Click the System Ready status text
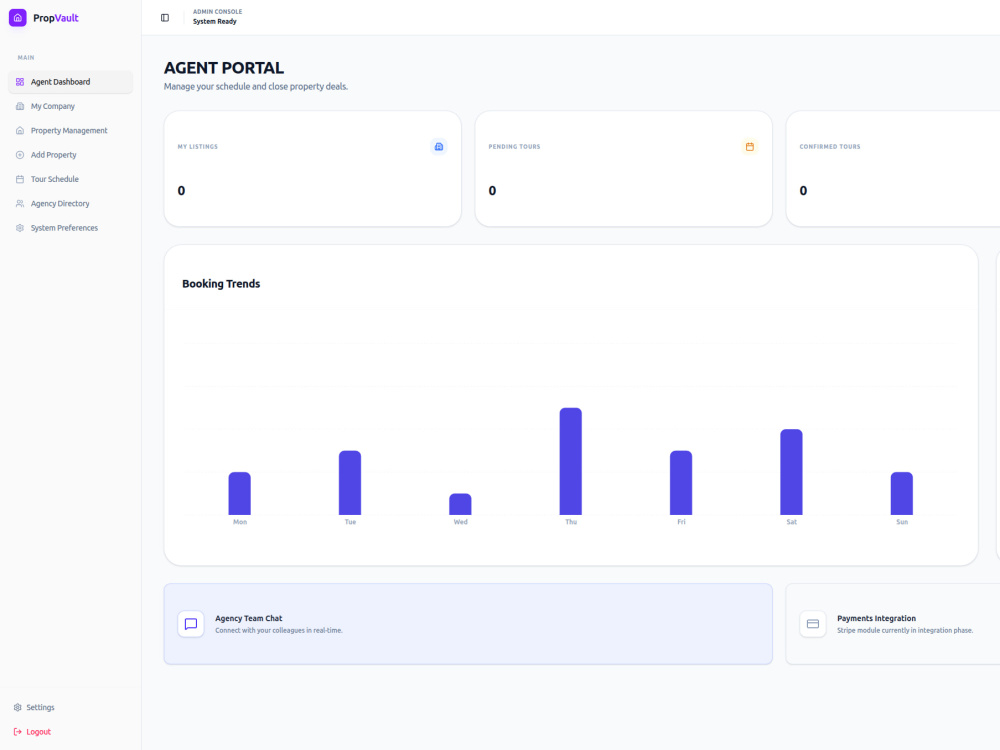Image resolution: width=1000 pixels, height=750 pixels. coord(215,22)
